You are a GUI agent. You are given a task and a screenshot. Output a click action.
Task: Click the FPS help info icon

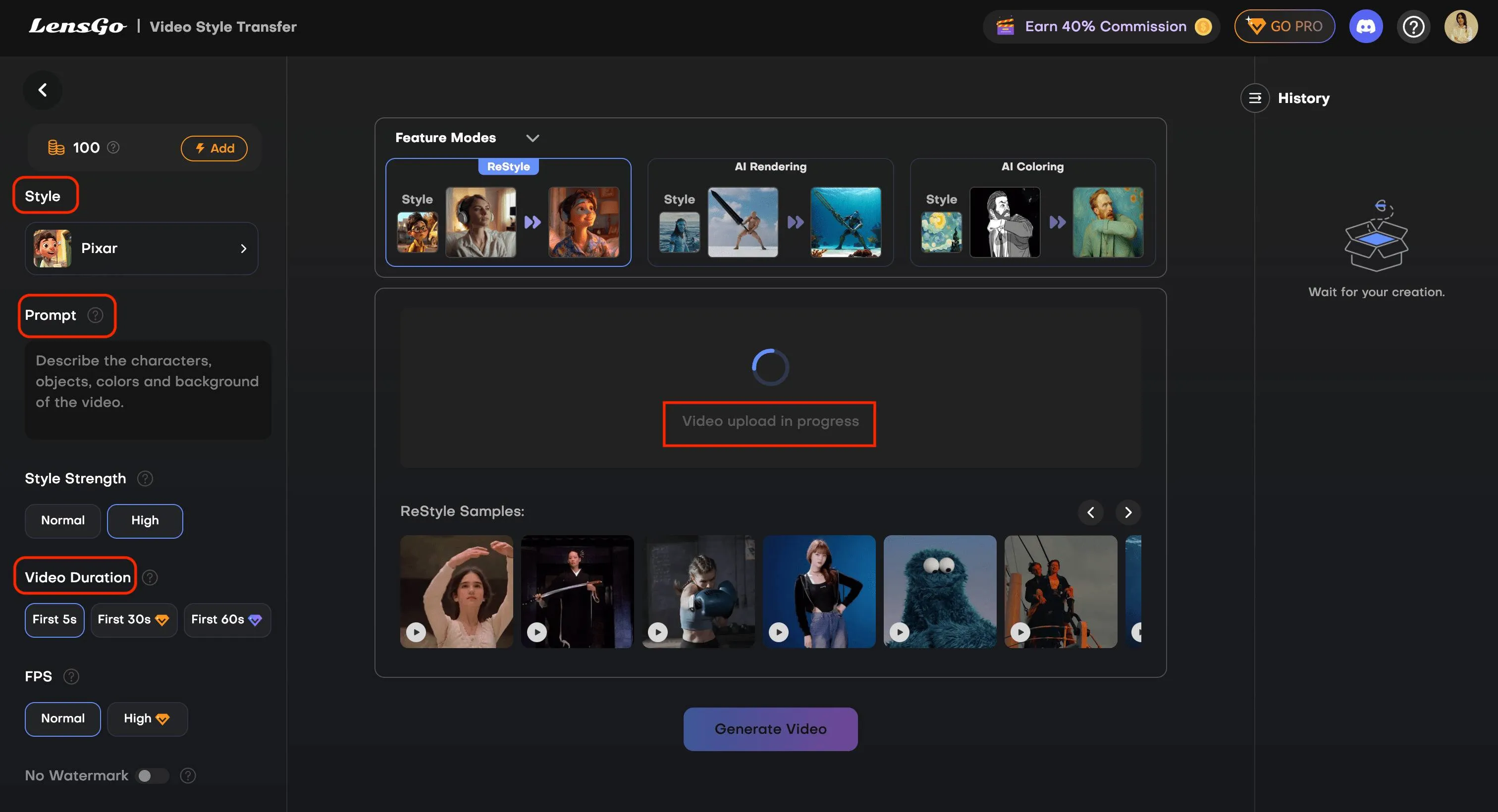pyautogui.click(x=71, y=676)
